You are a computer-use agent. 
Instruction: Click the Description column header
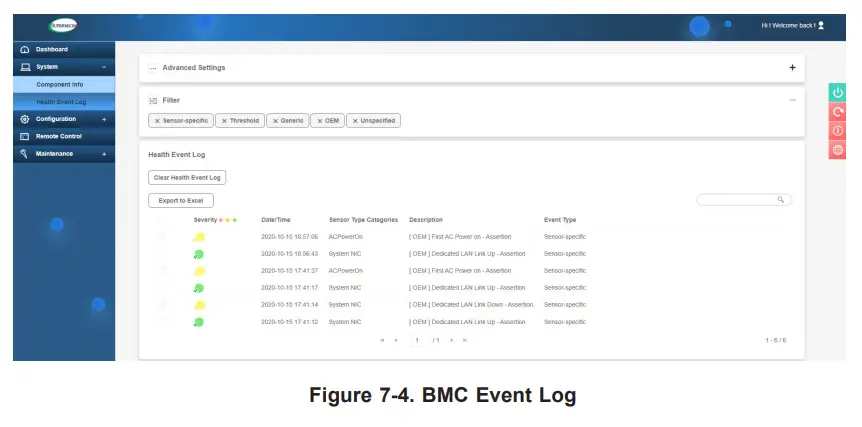pos(426,220)
